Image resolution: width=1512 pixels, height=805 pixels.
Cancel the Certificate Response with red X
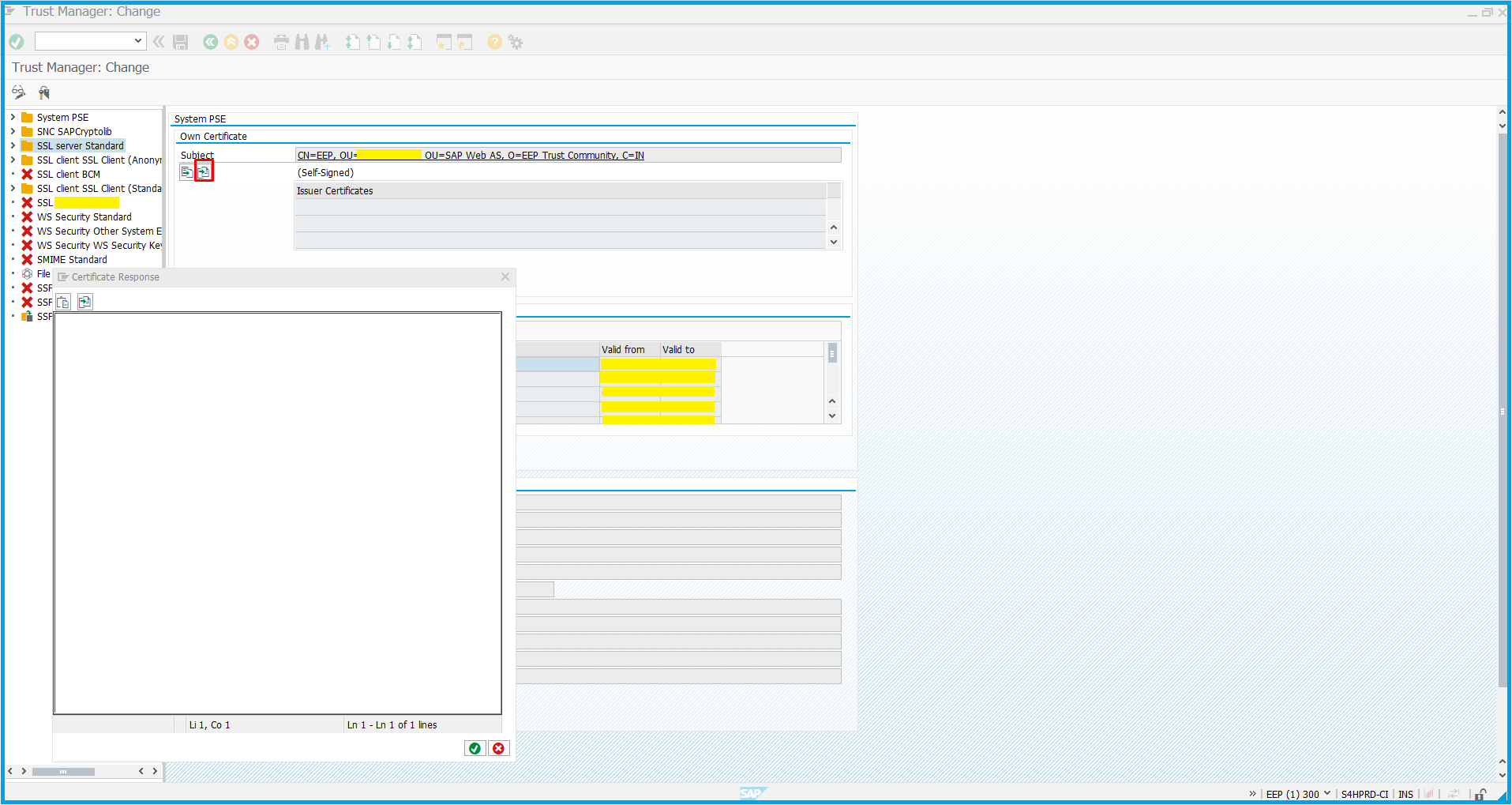coord(498,748)
